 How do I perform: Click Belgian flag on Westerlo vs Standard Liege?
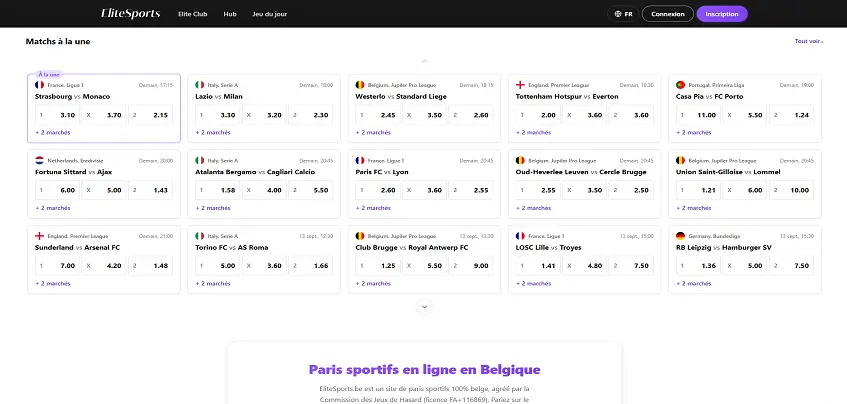(x=360, y=85)
